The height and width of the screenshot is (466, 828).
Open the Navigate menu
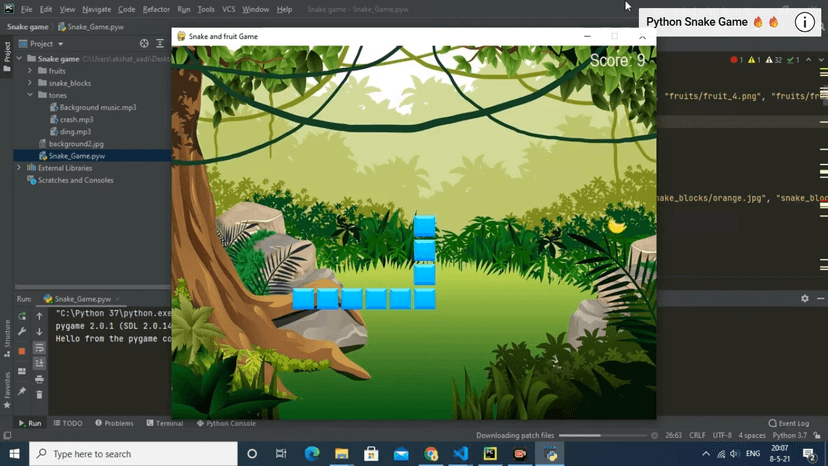click(97, 9)
